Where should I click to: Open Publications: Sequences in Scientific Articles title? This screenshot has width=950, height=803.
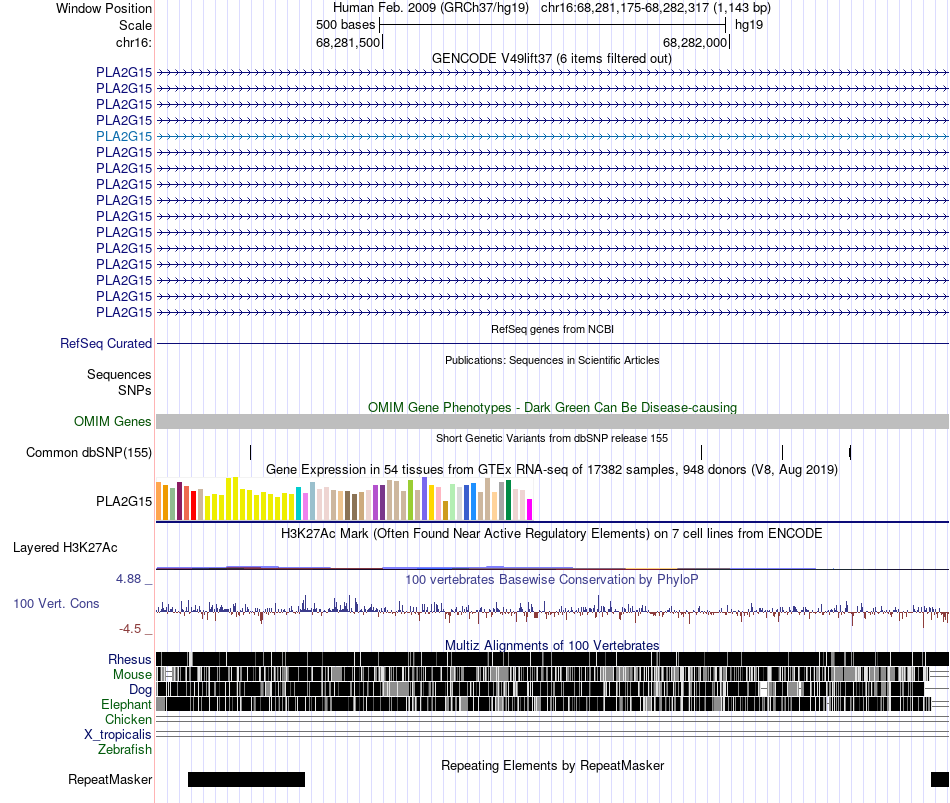coord(552,360)
